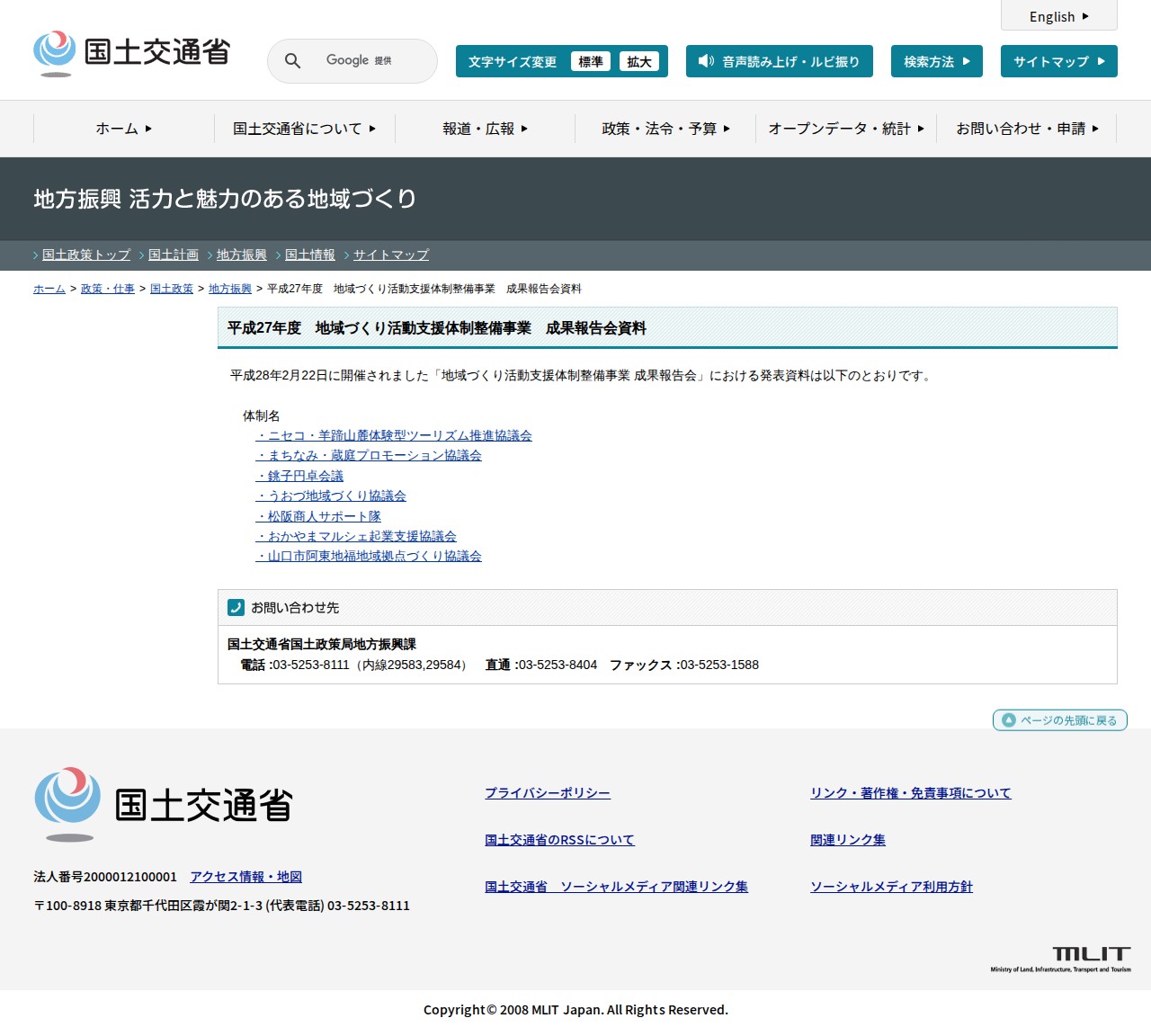Image resolution: width=1151 pixels, height=1036 pixels.
Task: Open the 報道・広報 menu item
Action: pyautogui.click(x=485, y=129)
